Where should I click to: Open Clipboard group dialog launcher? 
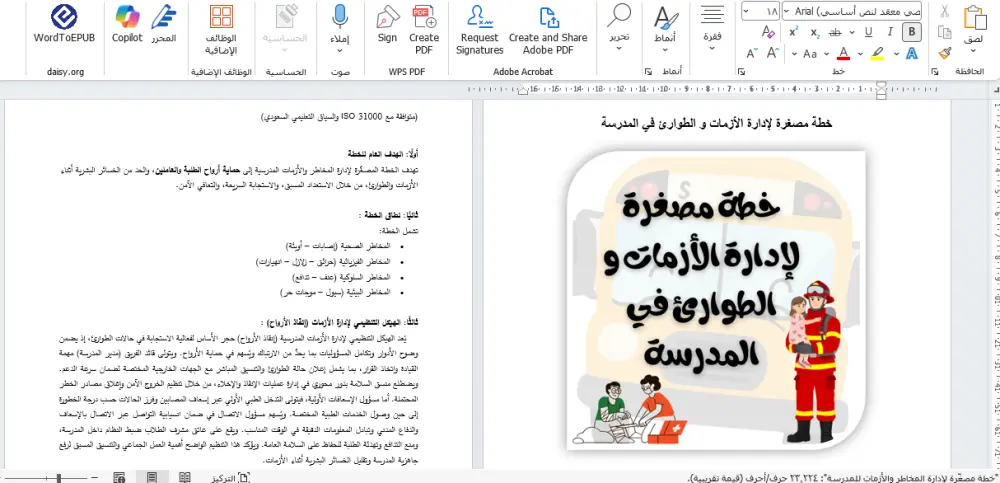pyautogui.click(x=936, y=71)
